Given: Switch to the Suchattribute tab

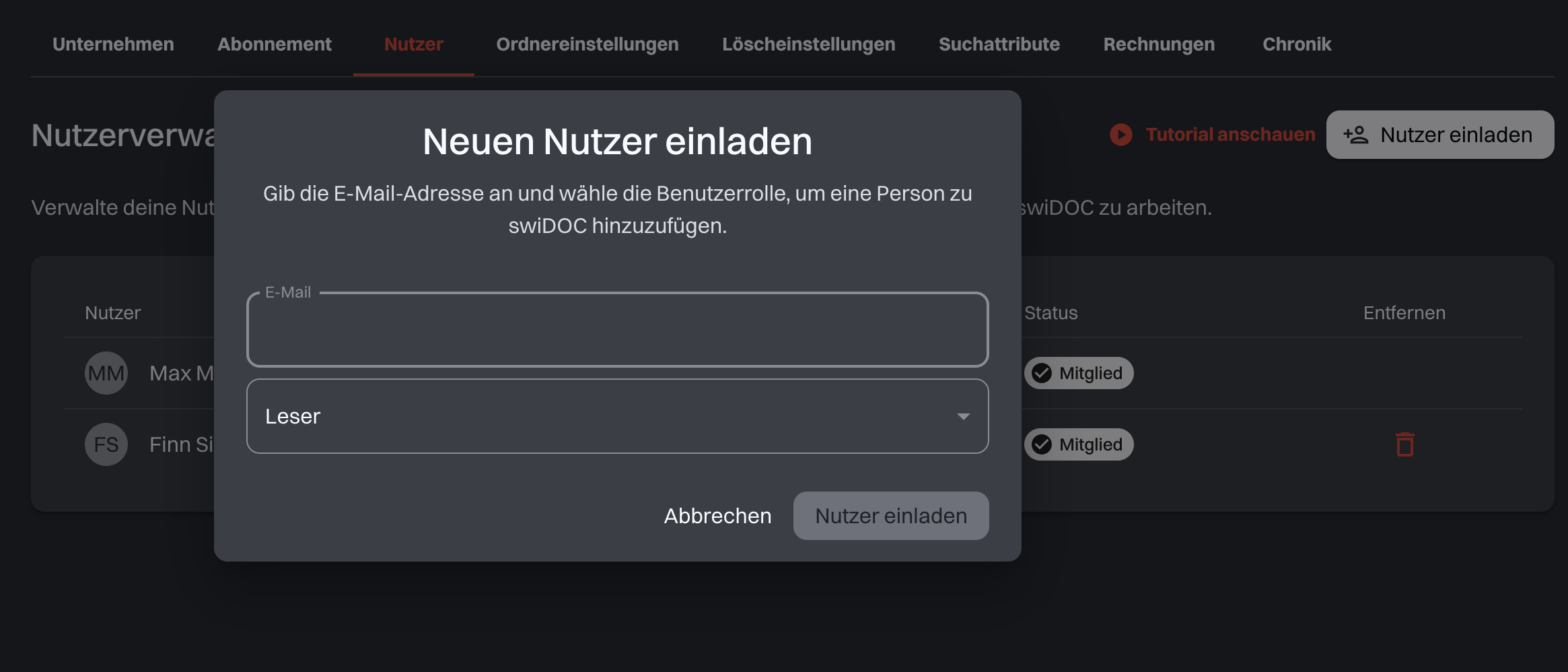Looking at the screenshot, I should tap(999, 44).
